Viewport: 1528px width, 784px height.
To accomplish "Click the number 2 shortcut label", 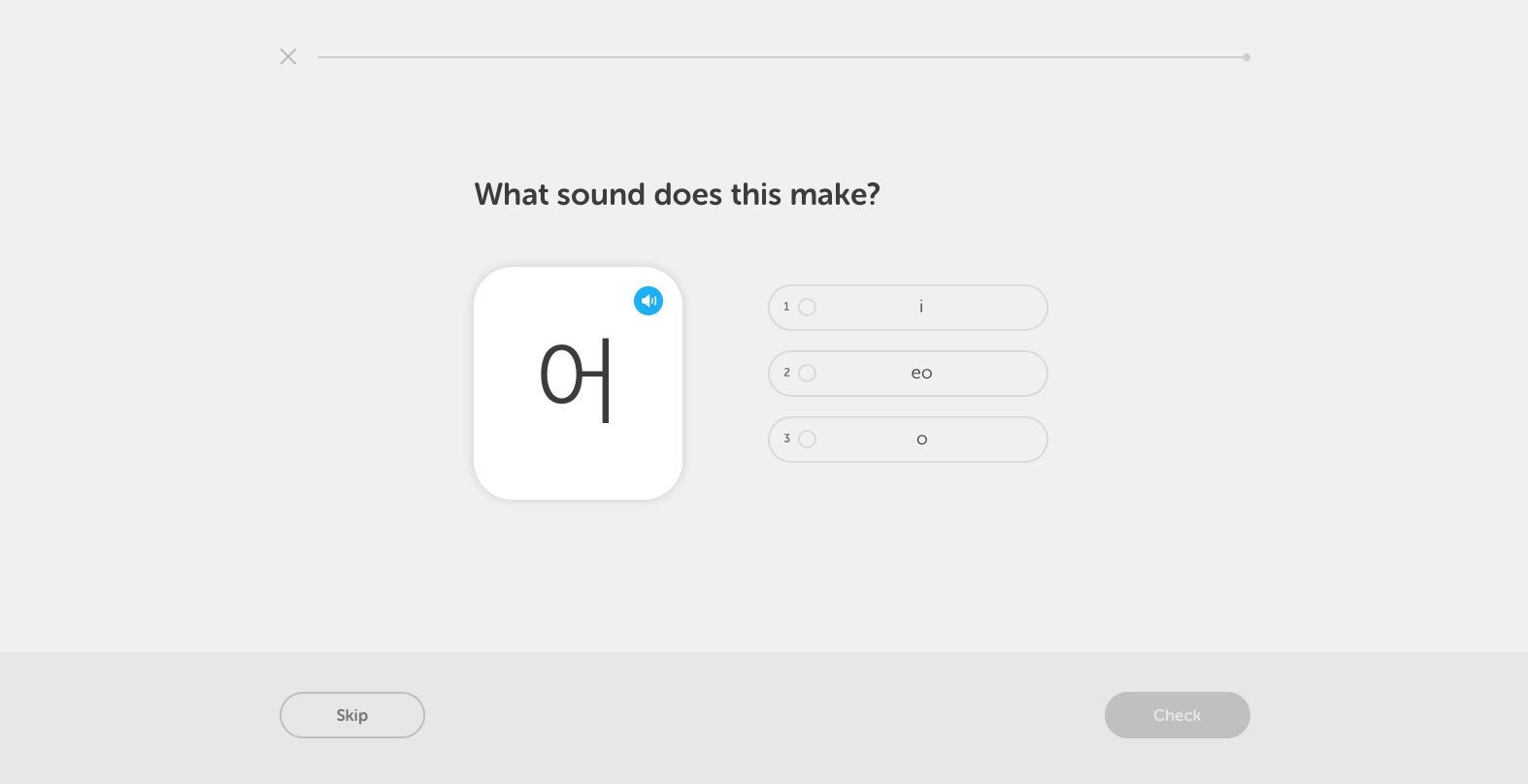I will [786, 373].
